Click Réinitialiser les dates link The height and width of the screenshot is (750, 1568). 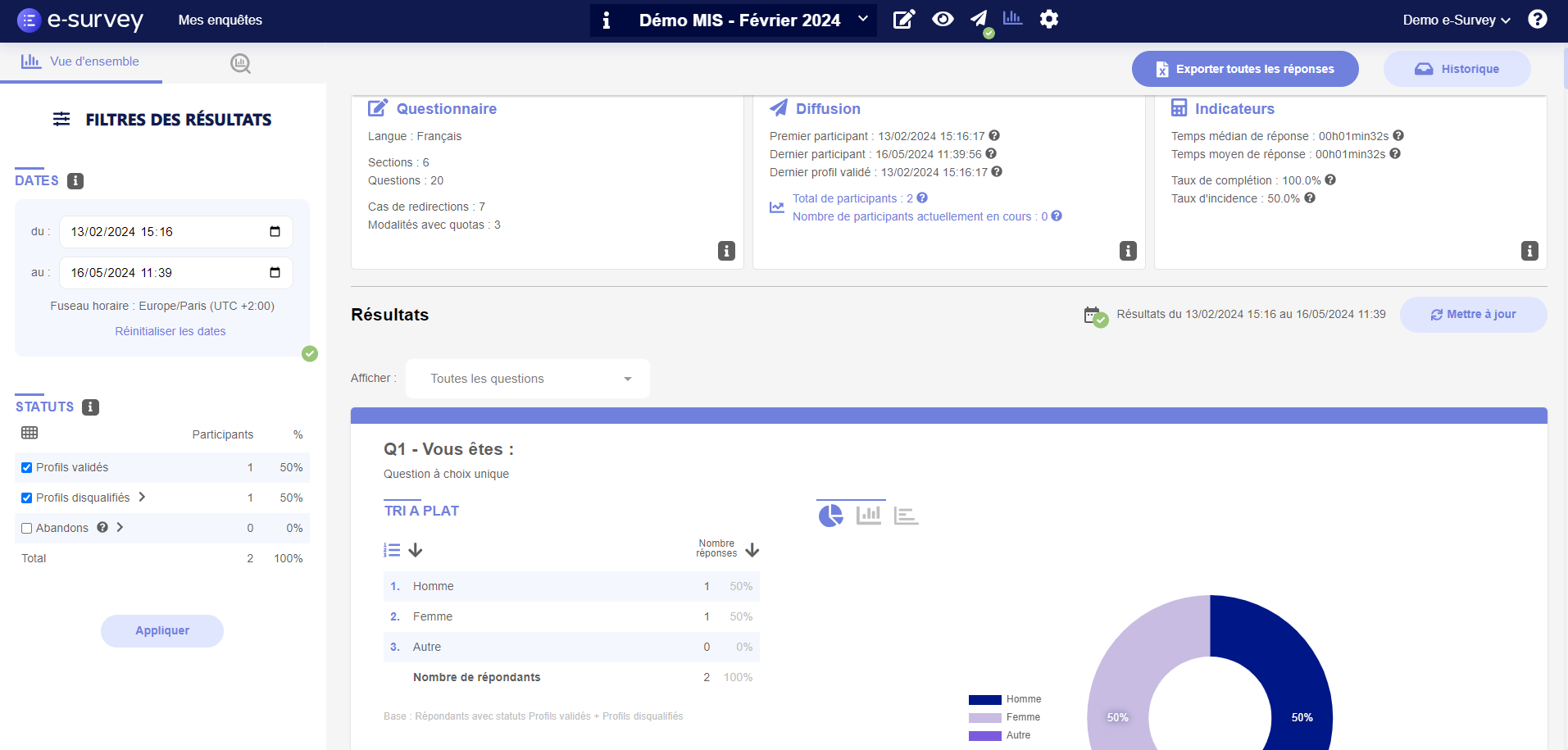(x=170, y=331)
